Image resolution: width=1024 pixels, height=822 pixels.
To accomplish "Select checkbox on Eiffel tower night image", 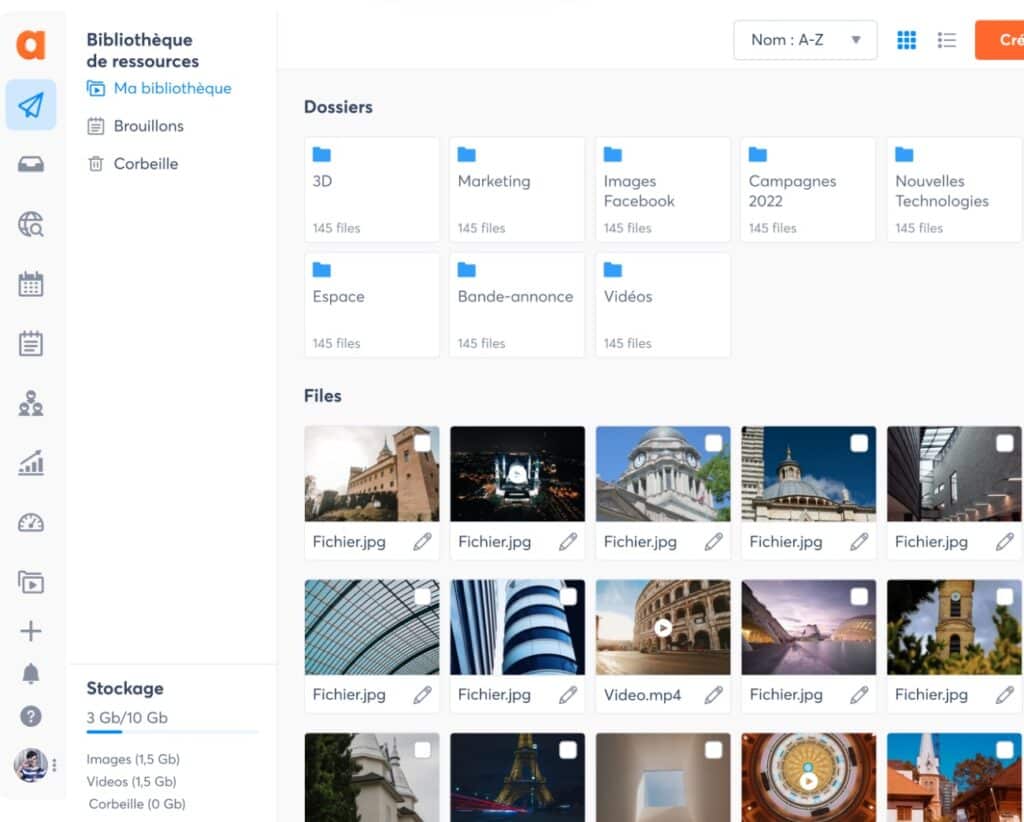I will [568, 750].
